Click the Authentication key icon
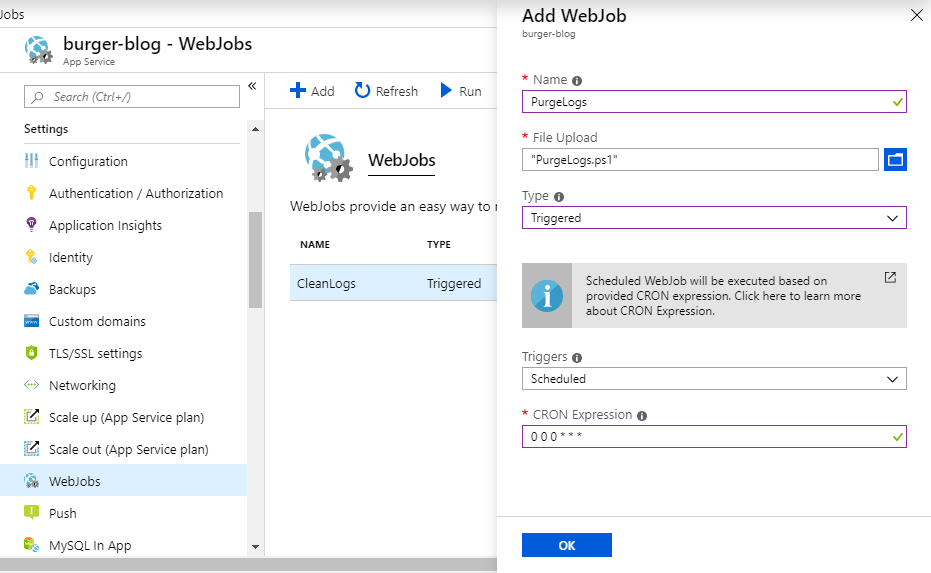This screenshot has width=931, height=573. [x=31, y=193]
